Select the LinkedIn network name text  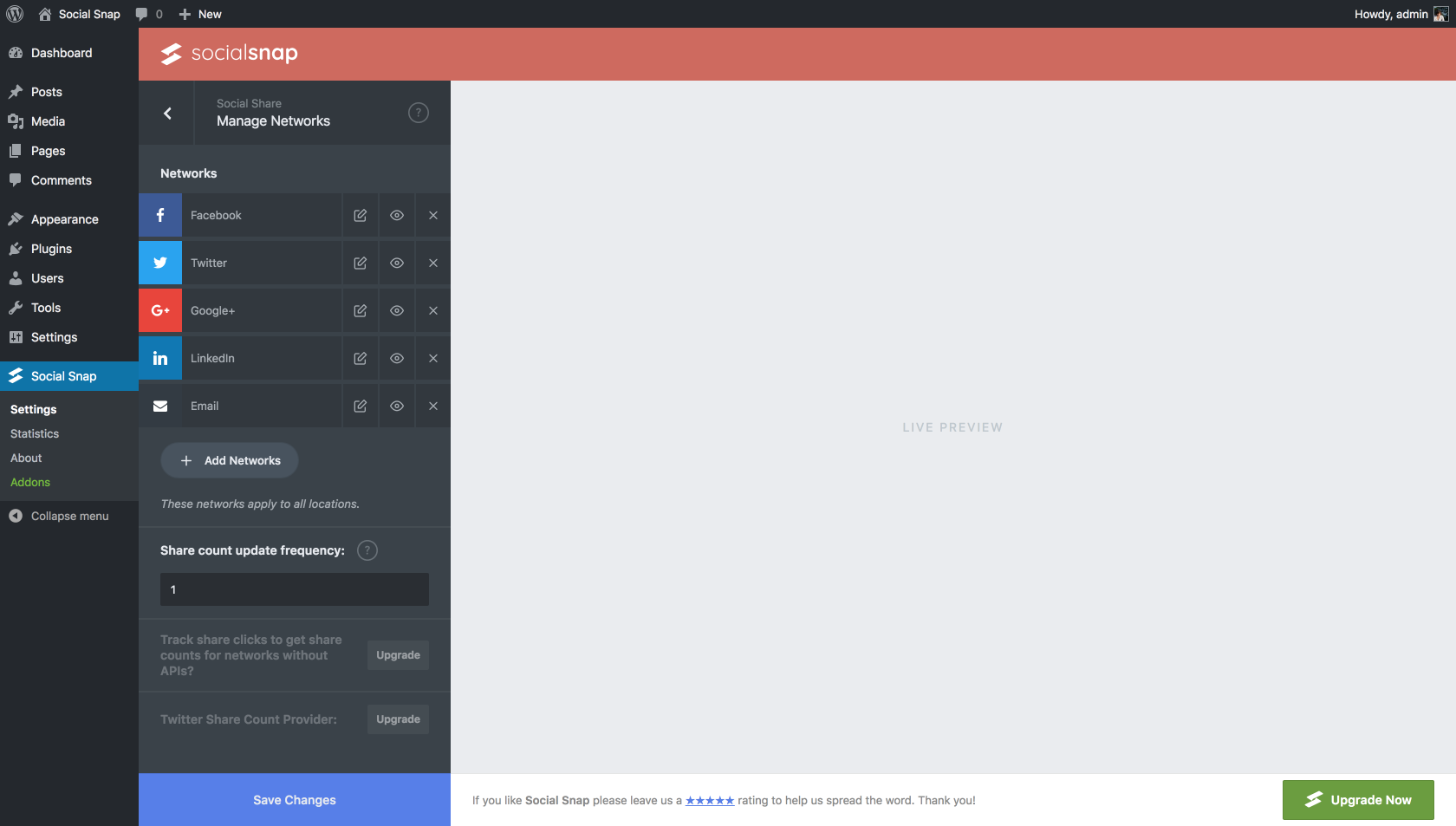(212, 358)
